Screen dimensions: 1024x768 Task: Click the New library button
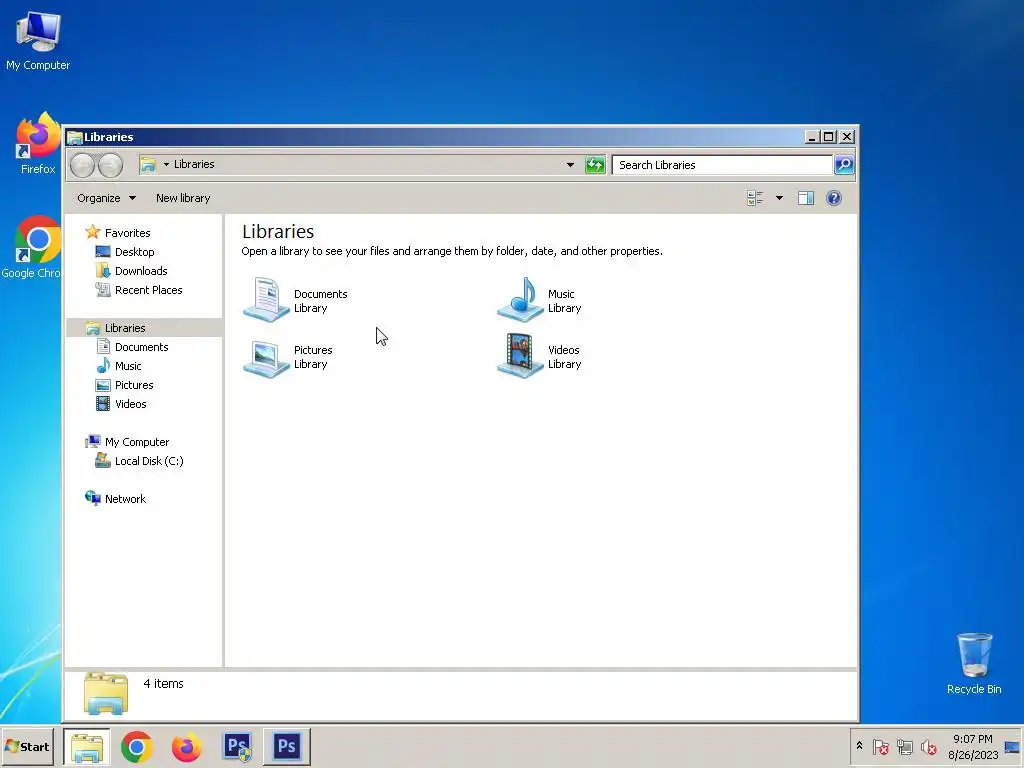click(x=183, y=198)
